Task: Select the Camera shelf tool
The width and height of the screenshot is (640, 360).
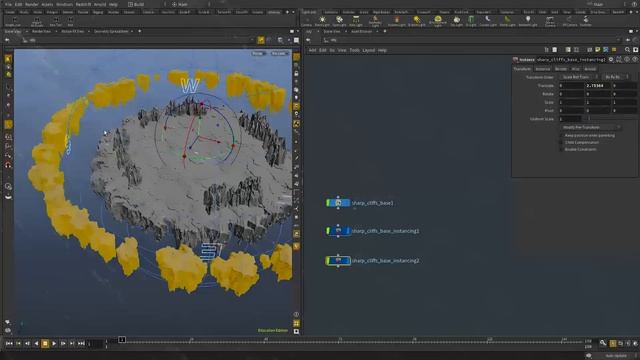Action: [x=307, y=21]
